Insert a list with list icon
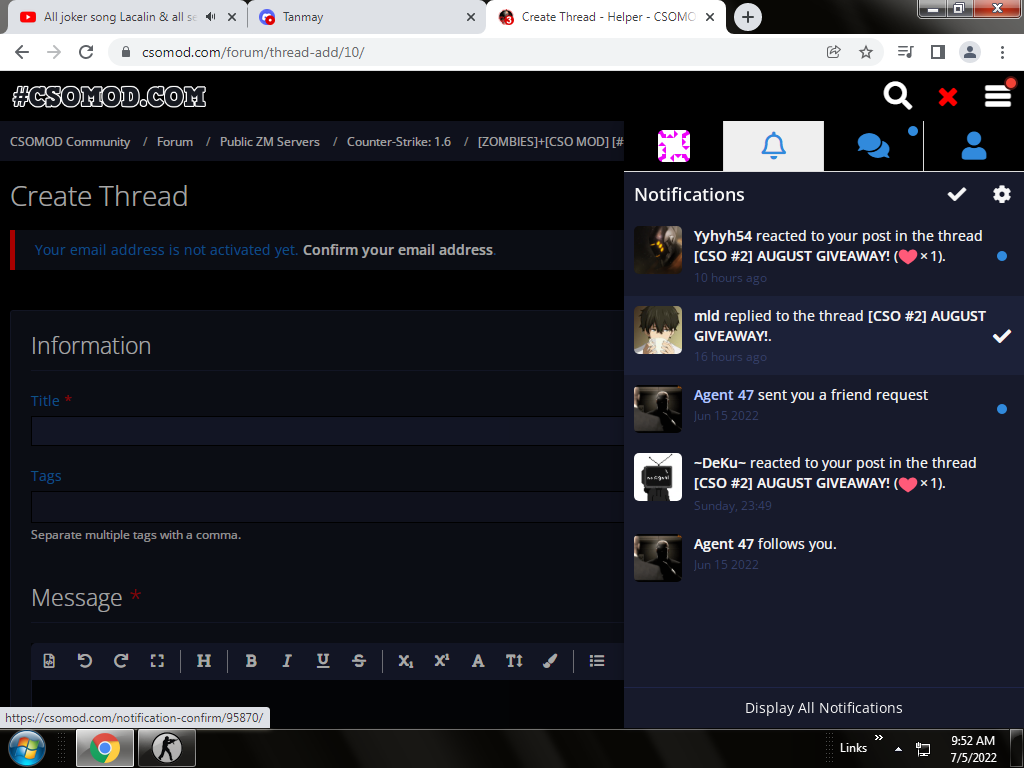1024x768 pixels. 597,661
